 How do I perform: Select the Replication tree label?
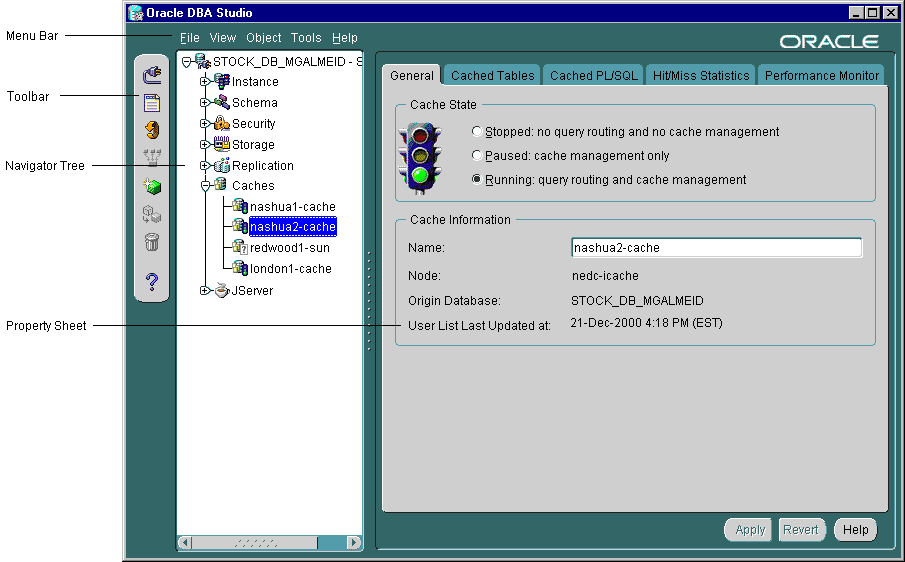click(263, 166)
